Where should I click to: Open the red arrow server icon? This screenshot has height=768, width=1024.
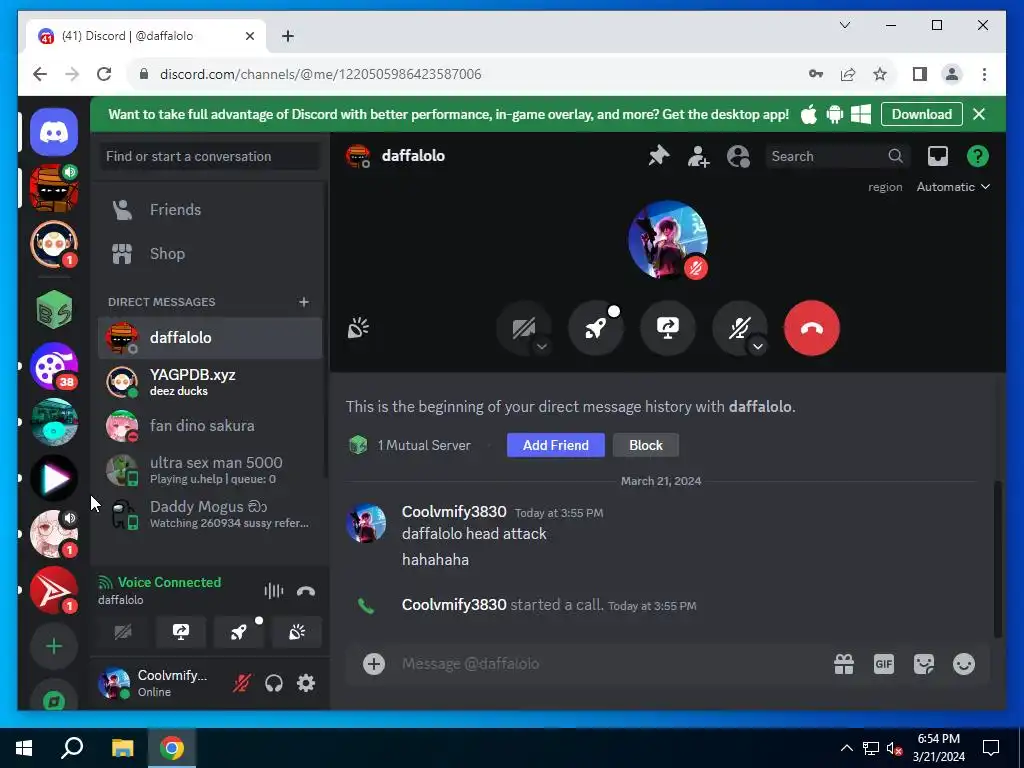pyautogui.click(x=54, y=590)
